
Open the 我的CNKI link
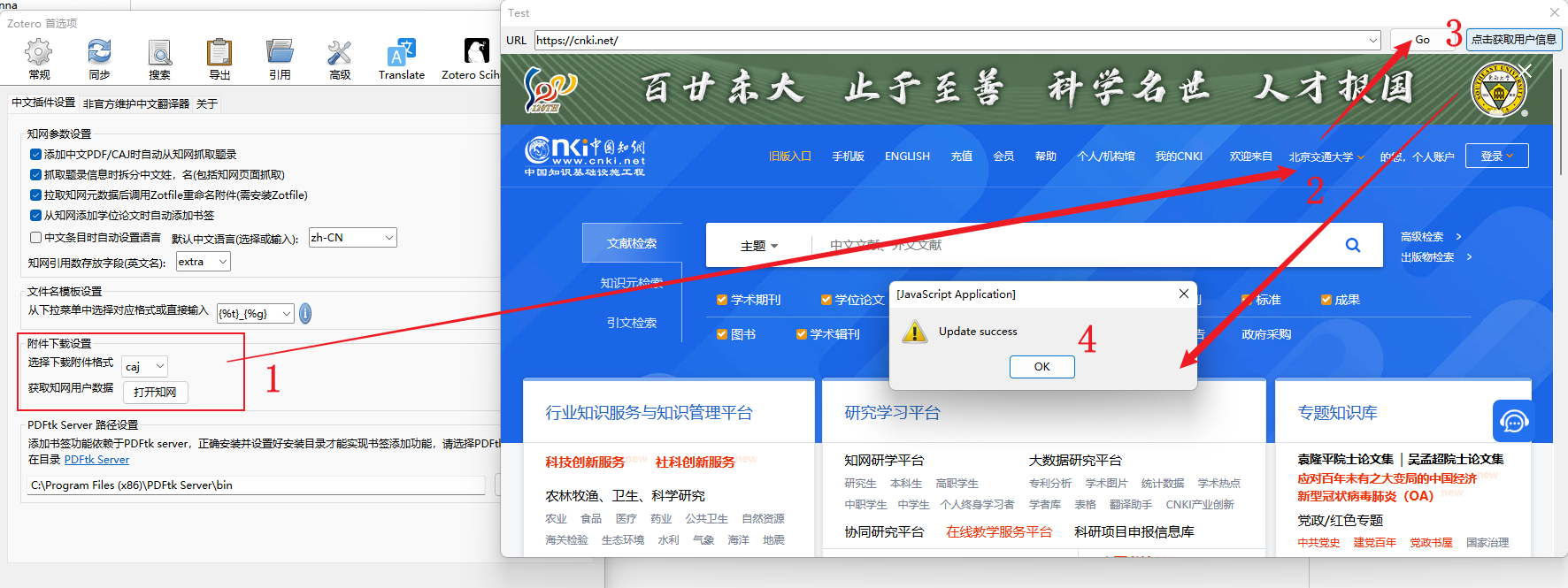[x=1179, y=157]
